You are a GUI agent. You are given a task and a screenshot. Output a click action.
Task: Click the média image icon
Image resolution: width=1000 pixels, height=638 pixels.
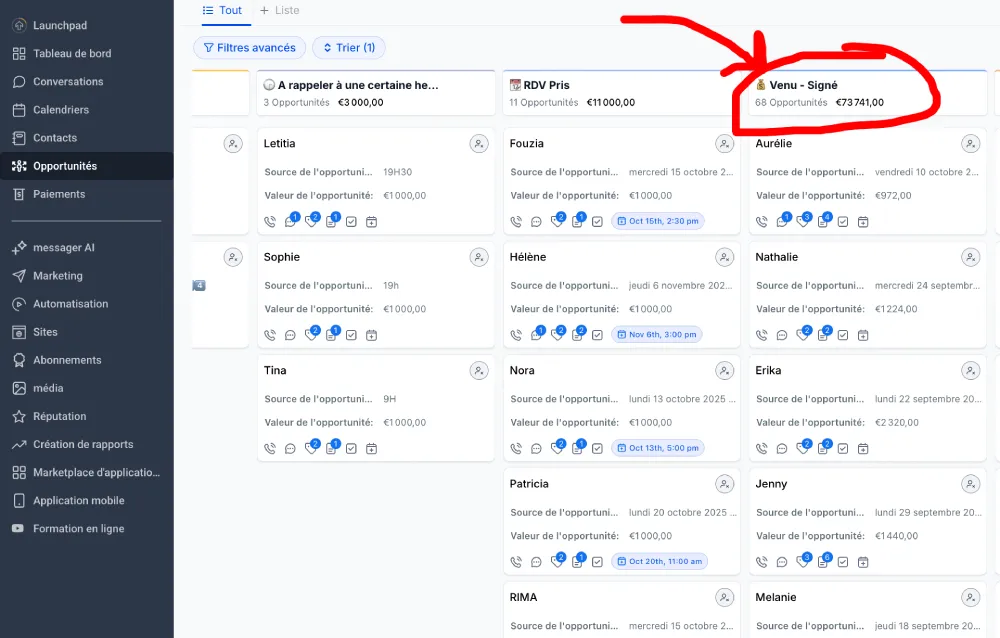pyautogui.click(x=19, y=388)
